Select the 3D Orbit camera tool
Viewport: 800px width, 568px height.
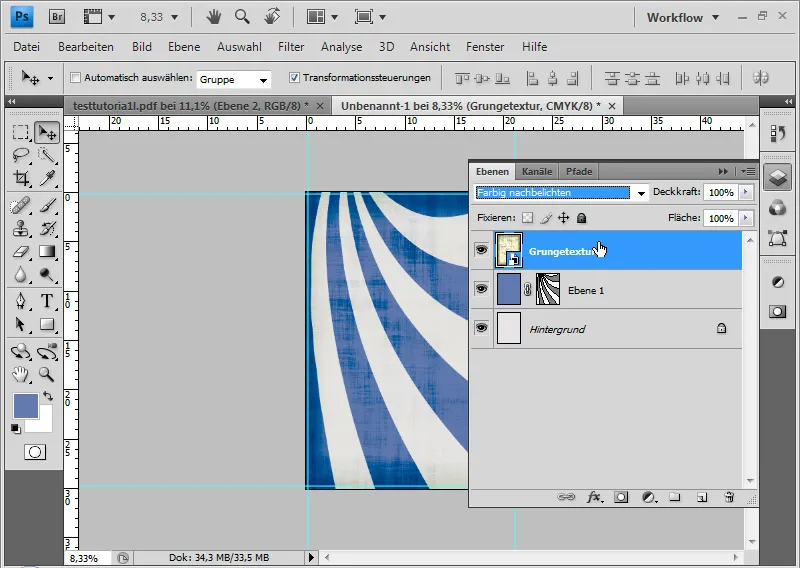pos(47,351)
